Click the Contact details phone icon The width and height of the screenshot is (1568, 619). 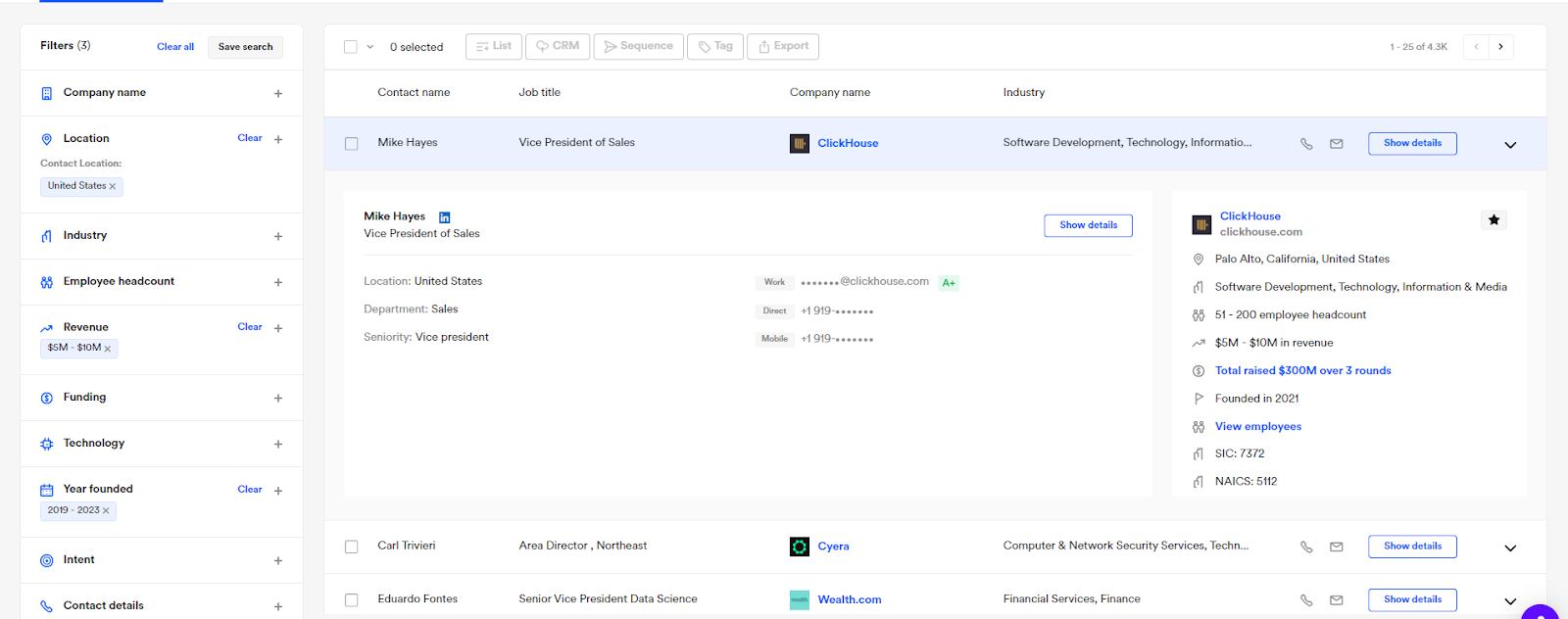pyautogui.click(x=46, y=606)
